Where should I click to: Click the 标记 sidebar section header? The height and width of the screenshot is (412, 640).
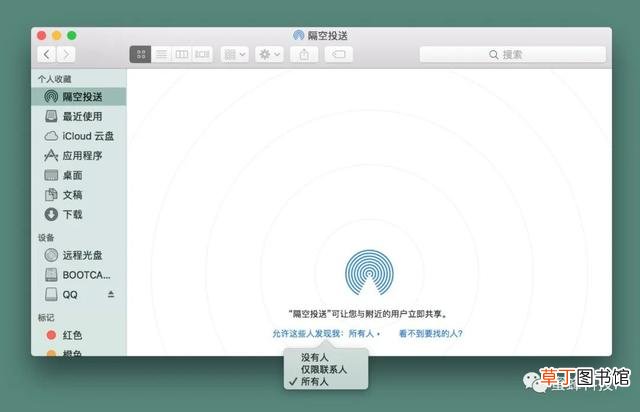[46, 318]
